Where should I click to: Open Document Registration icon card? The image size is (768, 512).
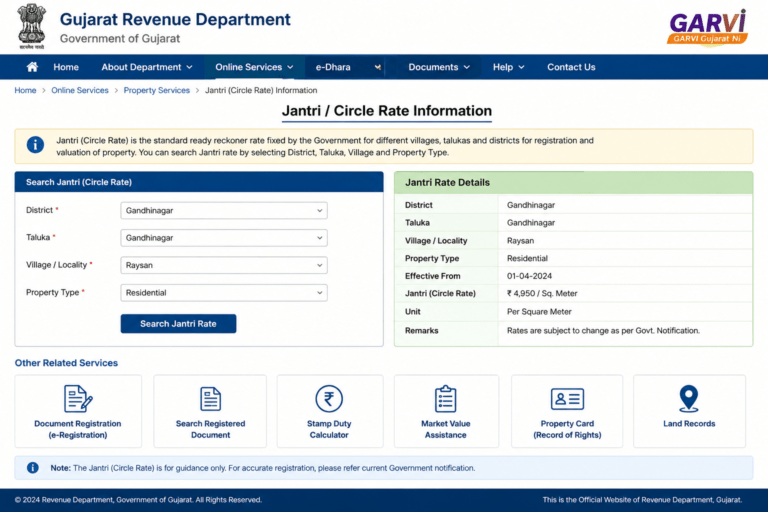78,399
